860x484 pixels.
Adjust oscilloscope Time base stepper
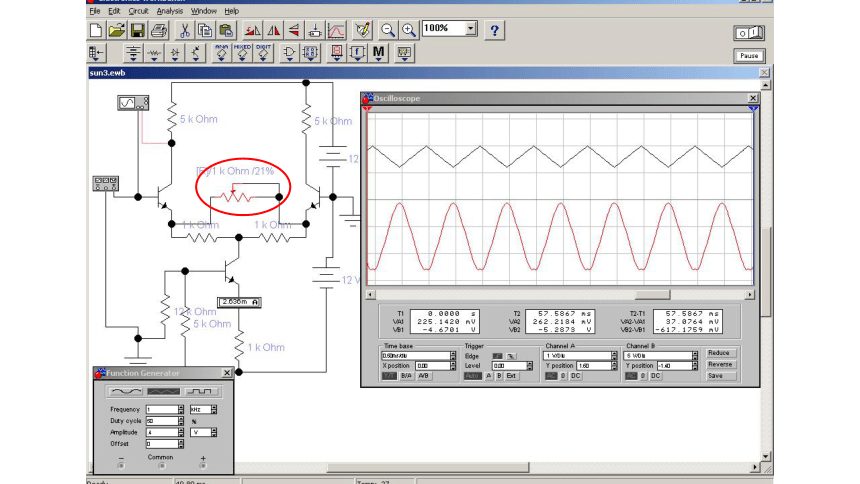[453, 356]
